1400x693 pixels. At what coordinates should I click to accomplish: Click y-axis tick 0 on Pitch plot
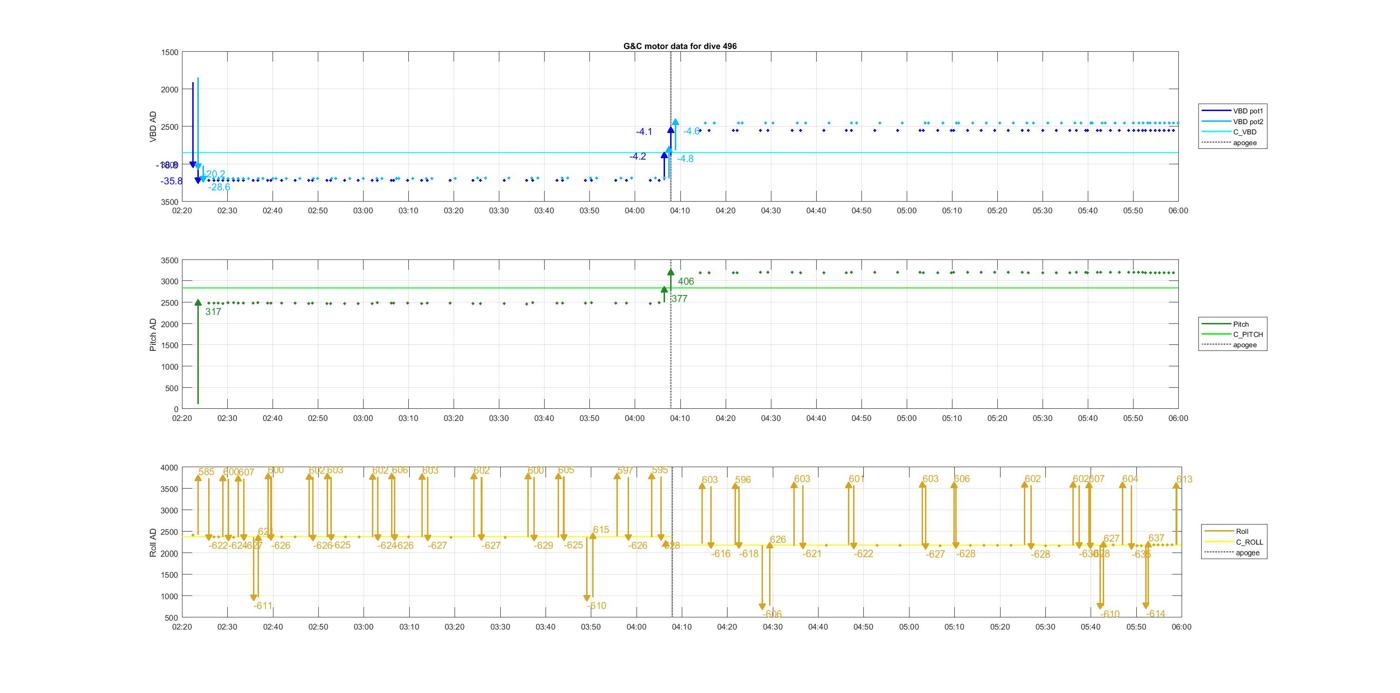point(177,410)
